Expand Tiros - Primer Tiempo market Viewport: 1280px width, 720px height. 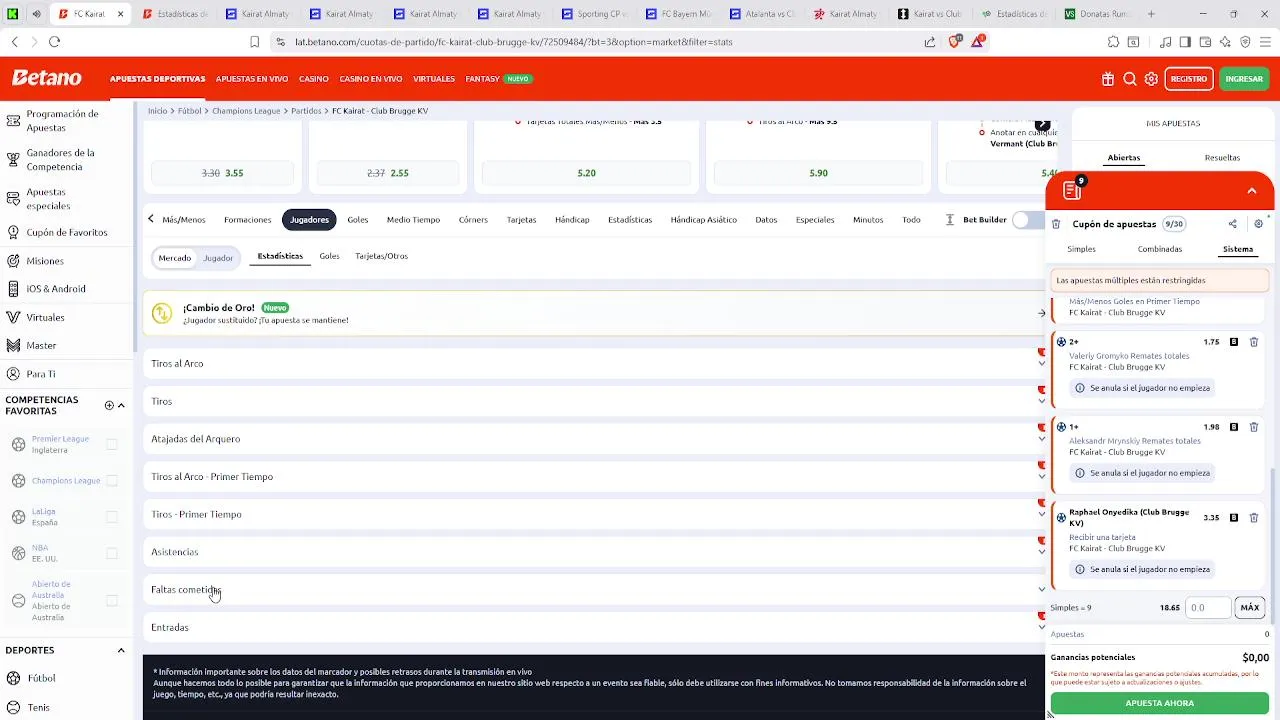(x=596, y=515)
